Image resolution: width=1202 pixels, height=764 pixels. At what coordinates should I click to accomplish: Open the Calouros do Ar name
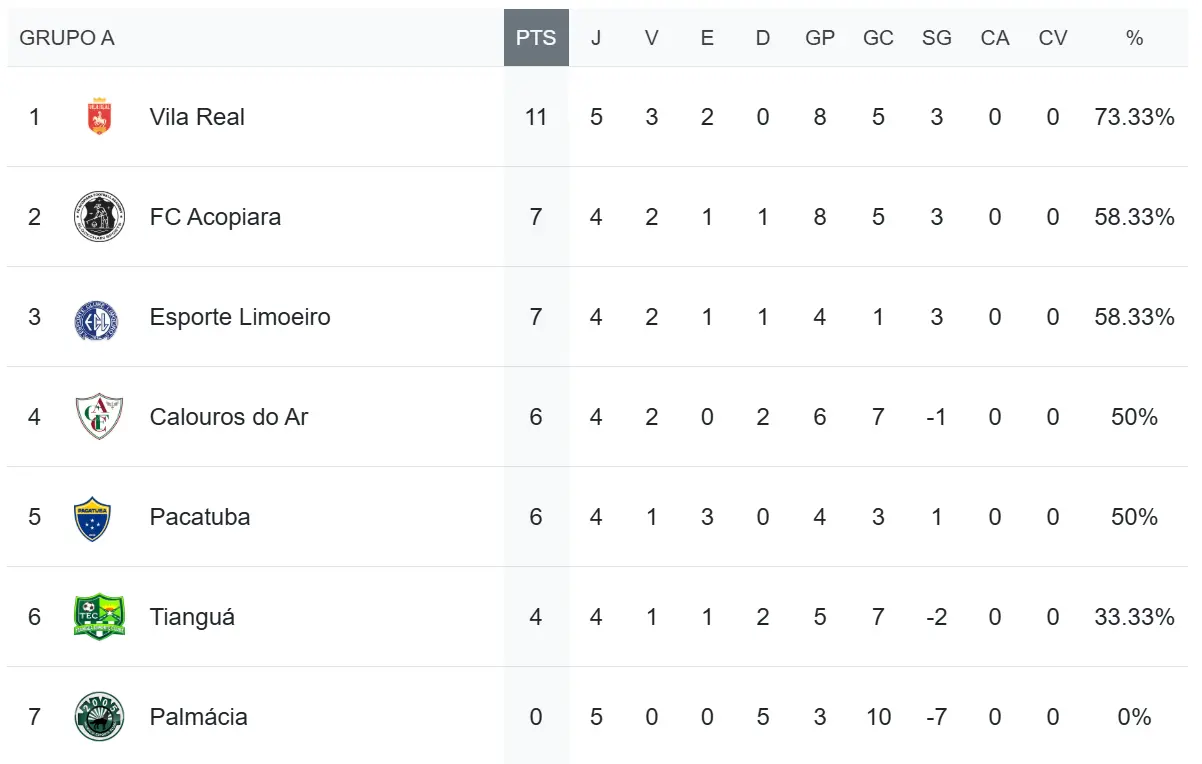click(229, 417)
